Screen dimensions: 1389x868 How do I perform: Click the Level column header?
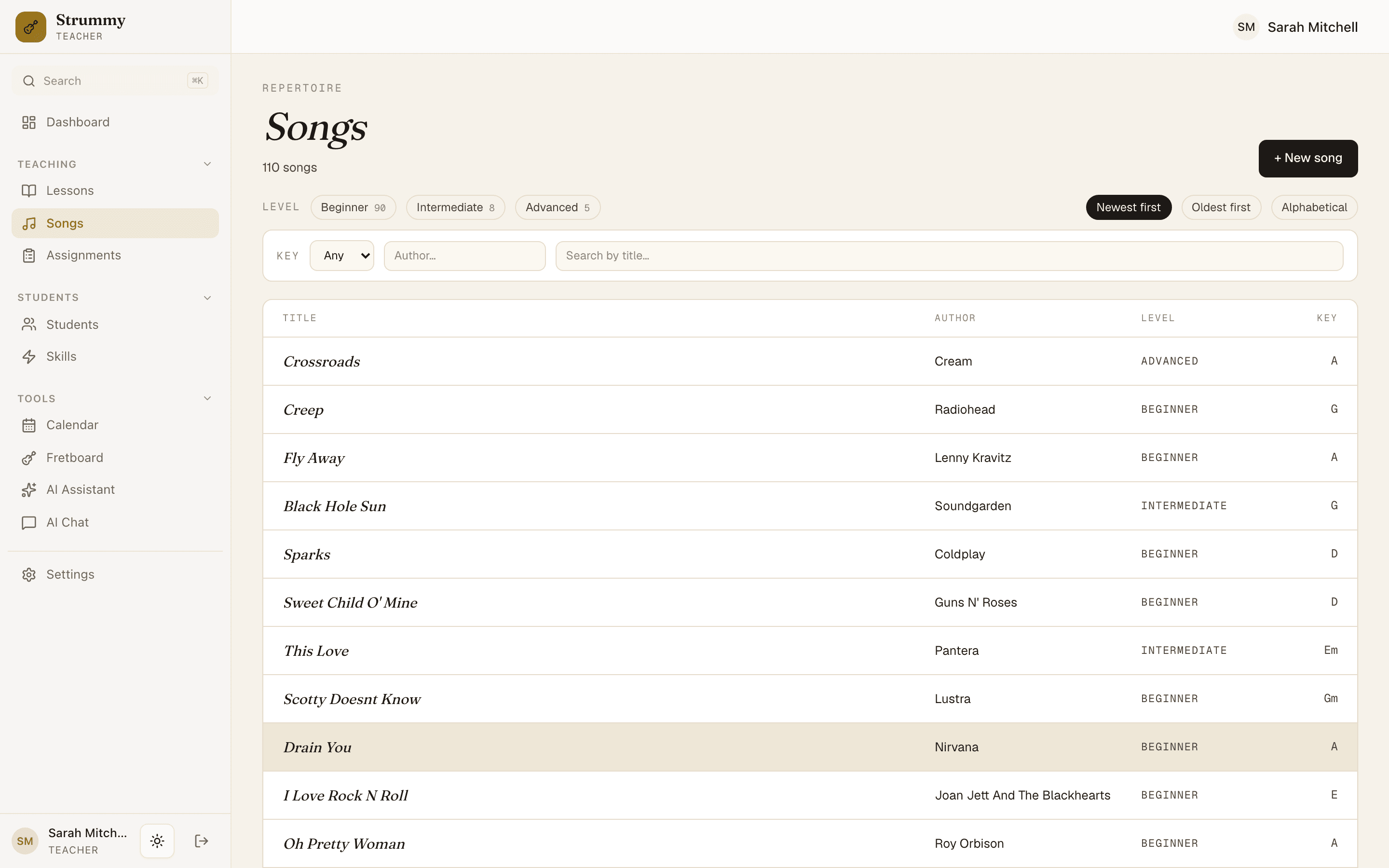click(x=1157, y=318)
